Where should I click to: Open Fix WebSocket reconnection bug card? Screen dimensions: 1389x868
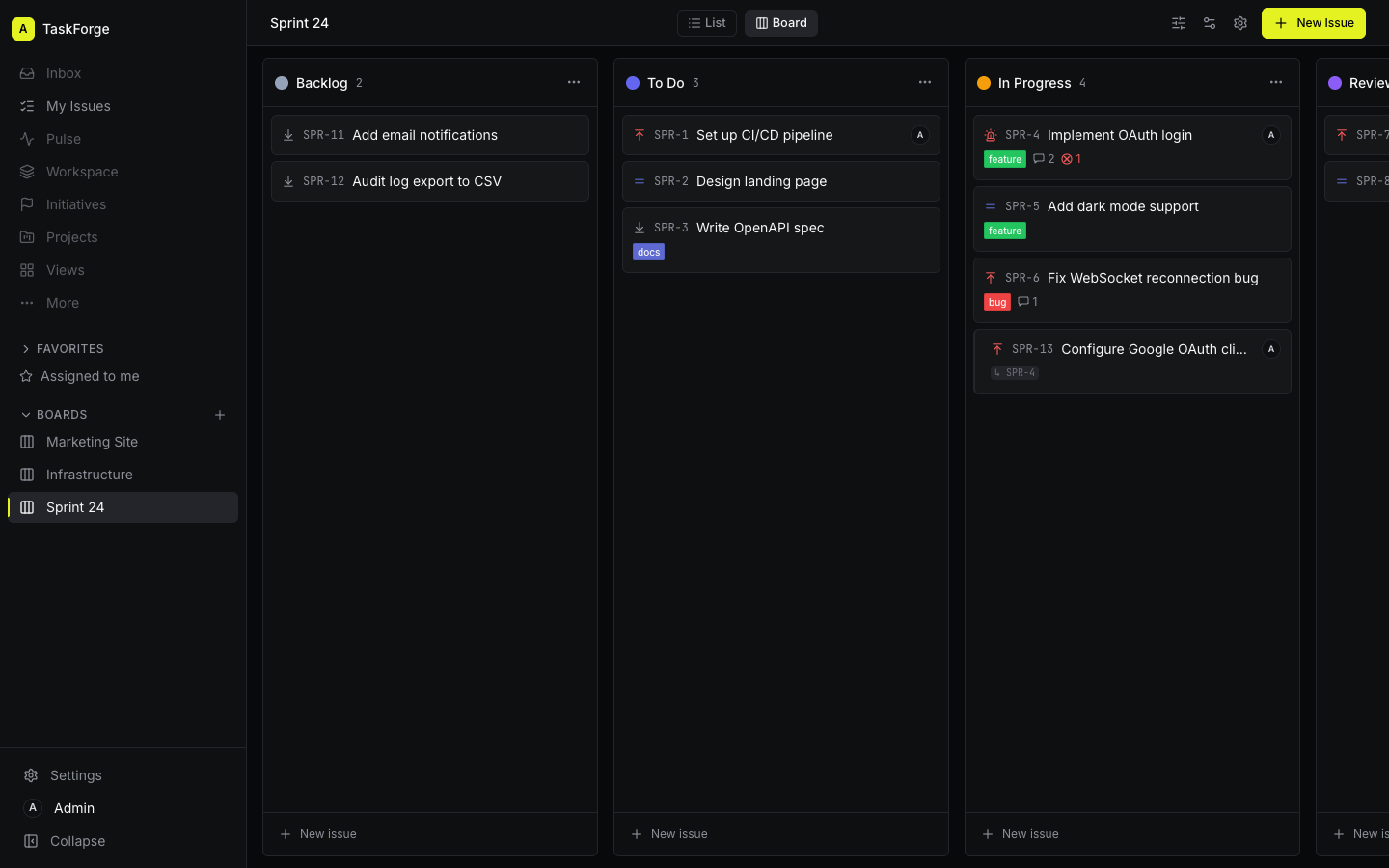pos(1132,290)
